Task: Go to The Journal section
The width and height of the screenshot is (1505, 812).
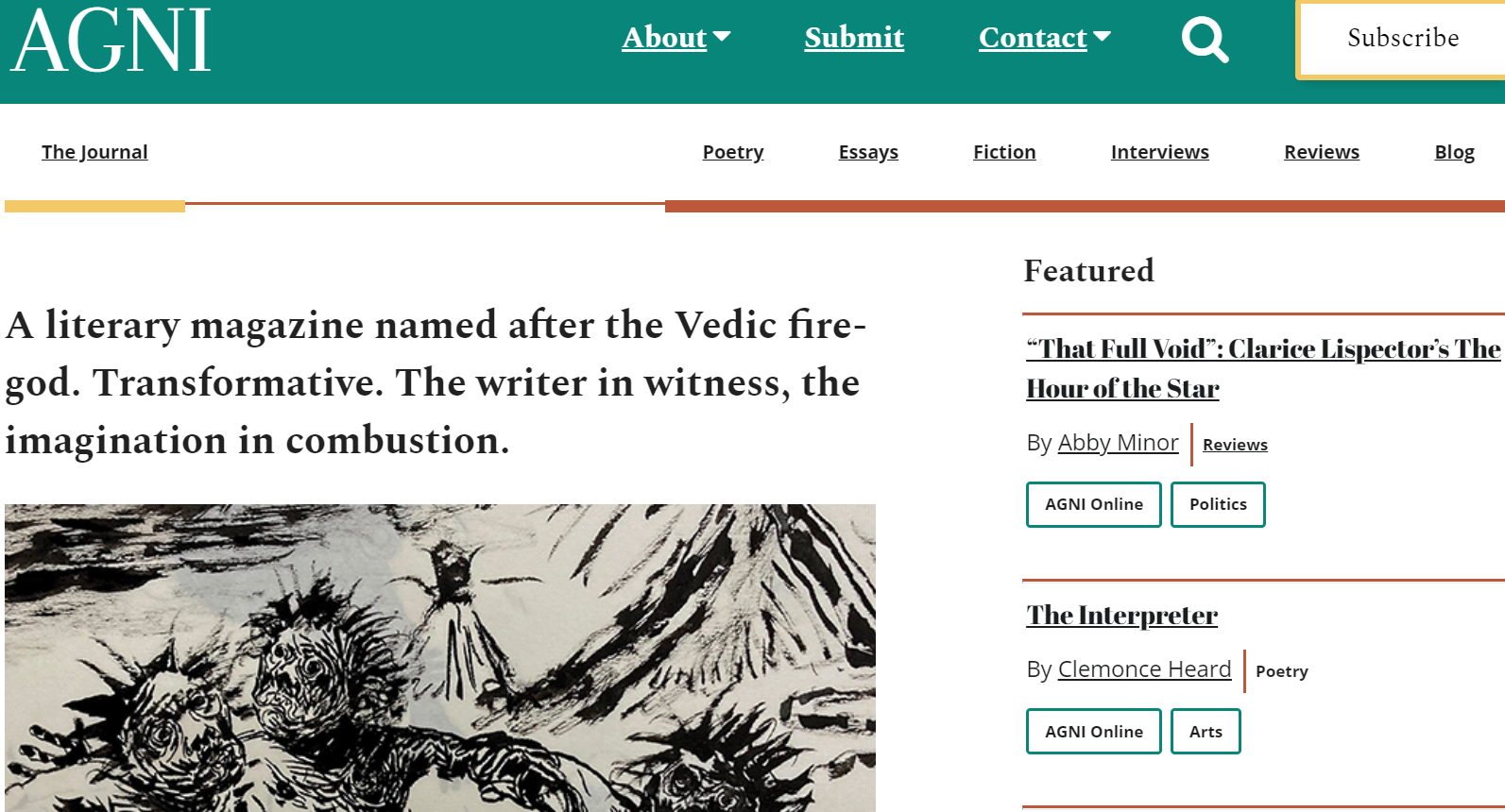Action: click(94, 152)
